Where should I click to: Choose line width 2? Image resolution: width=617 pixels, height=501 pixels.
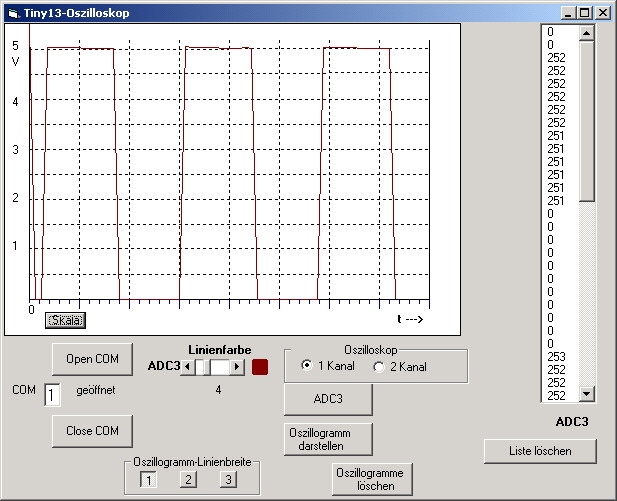click(187, 480)
